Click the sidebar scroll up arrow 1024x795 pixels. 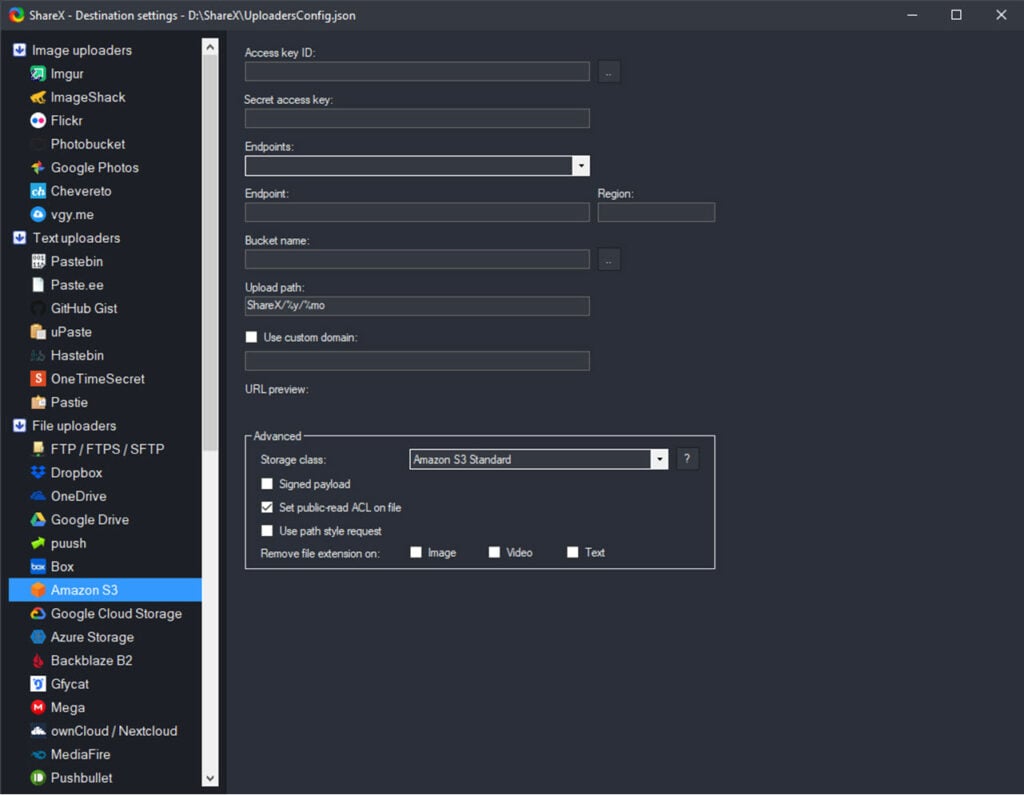click(210, 47)
